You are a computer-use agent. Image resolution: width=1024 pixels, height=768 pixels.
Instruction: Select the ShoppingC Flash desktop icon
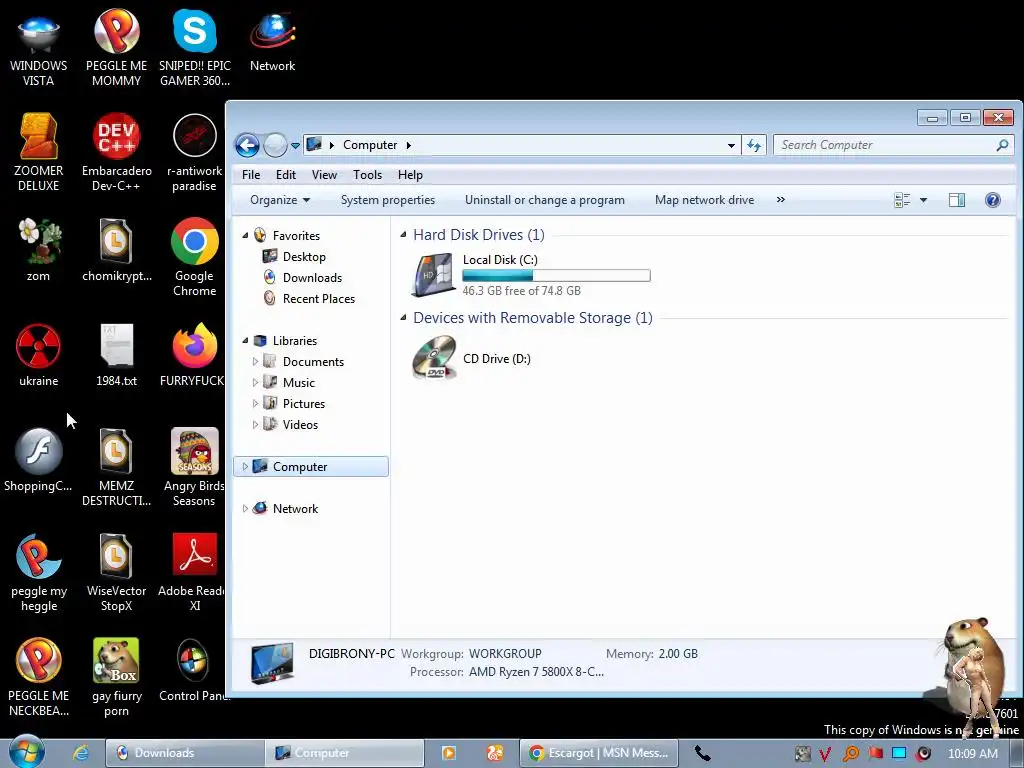(39, 460)
